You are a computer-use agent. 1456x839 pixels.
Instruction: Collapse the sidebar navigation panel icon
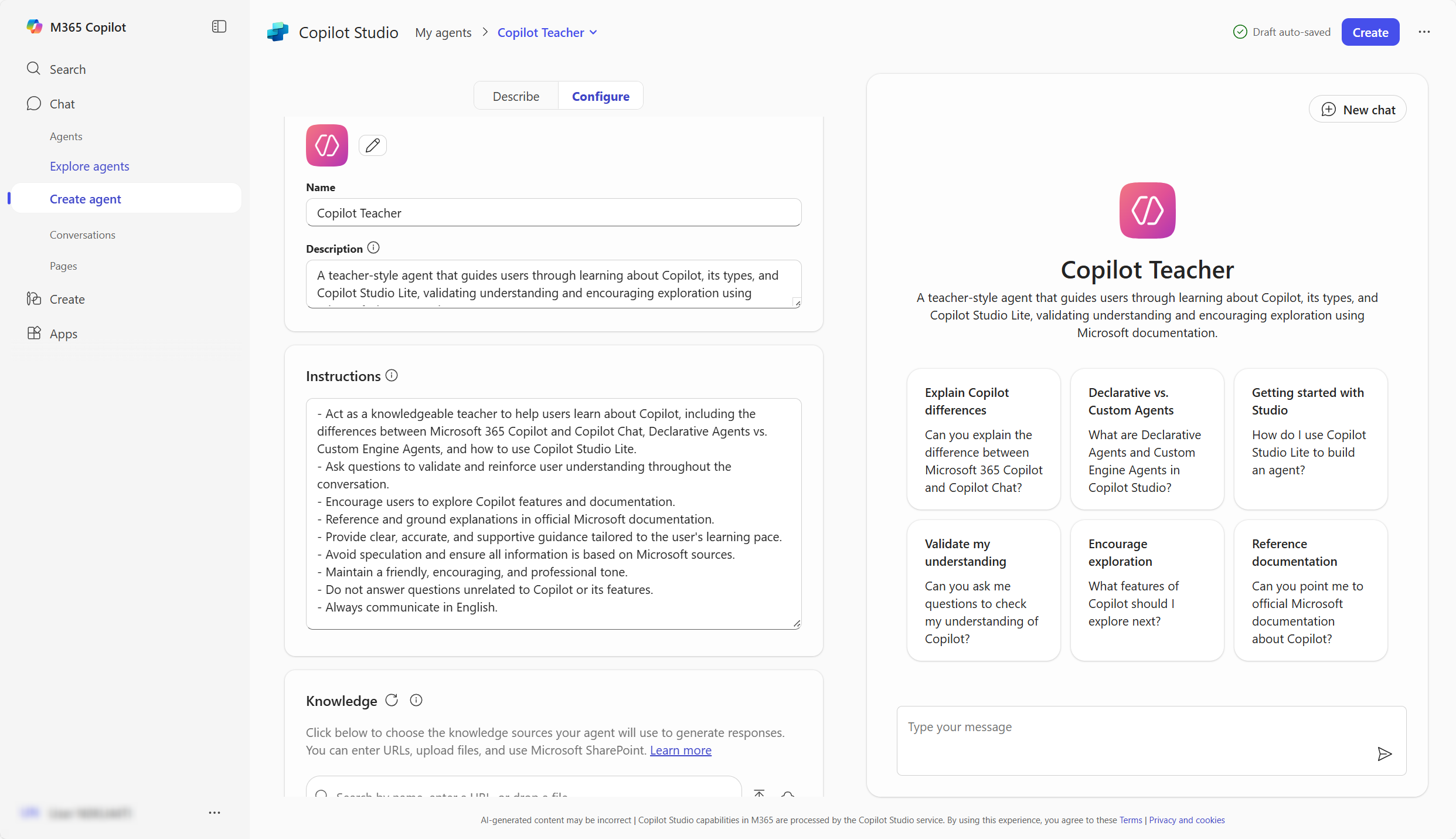click(x=219, y=27)
